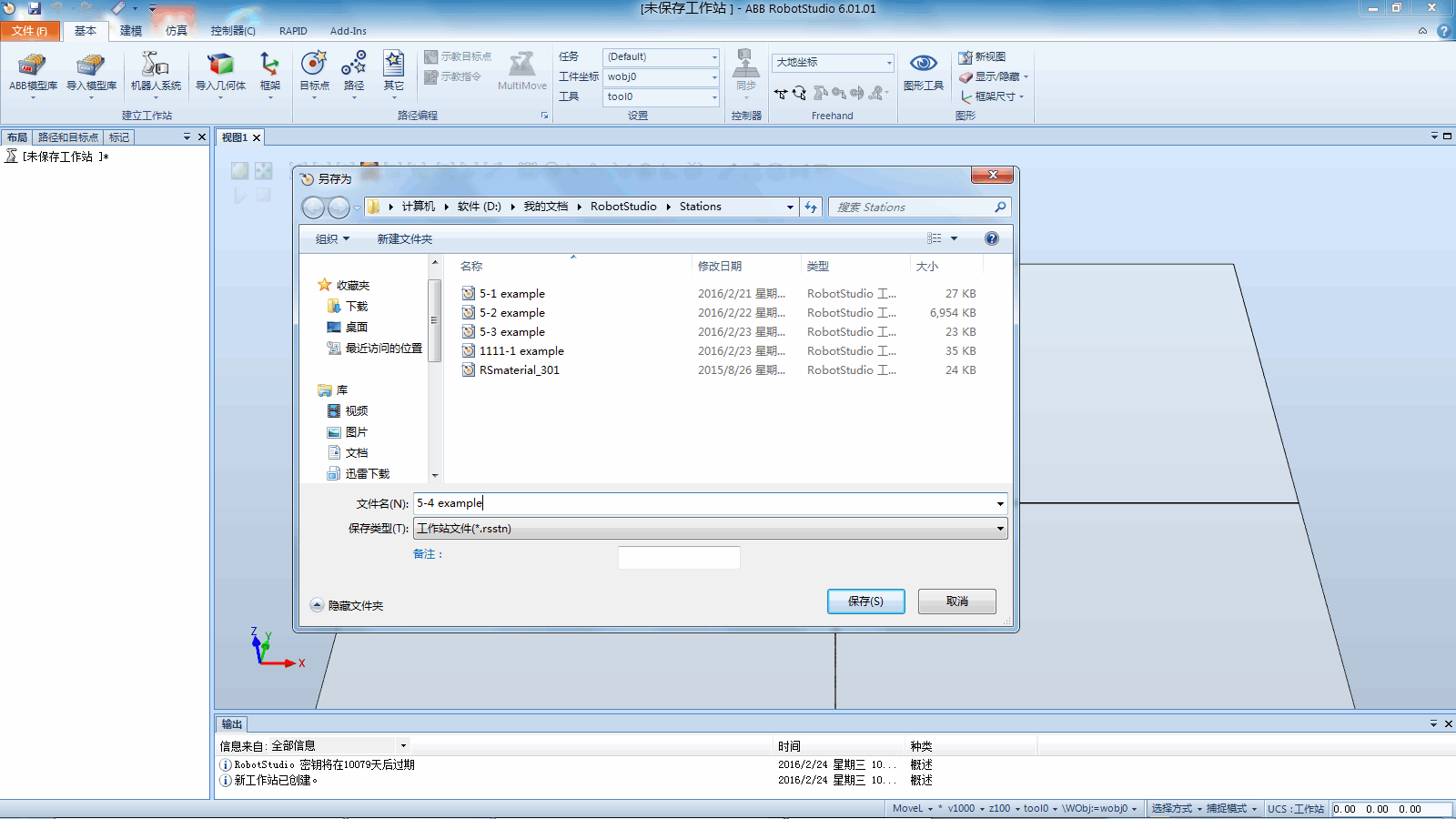The height and width of the screenshot is (819, 1456).
Task: Close the 视图1 view tab
Action: [x=257, y=137]
